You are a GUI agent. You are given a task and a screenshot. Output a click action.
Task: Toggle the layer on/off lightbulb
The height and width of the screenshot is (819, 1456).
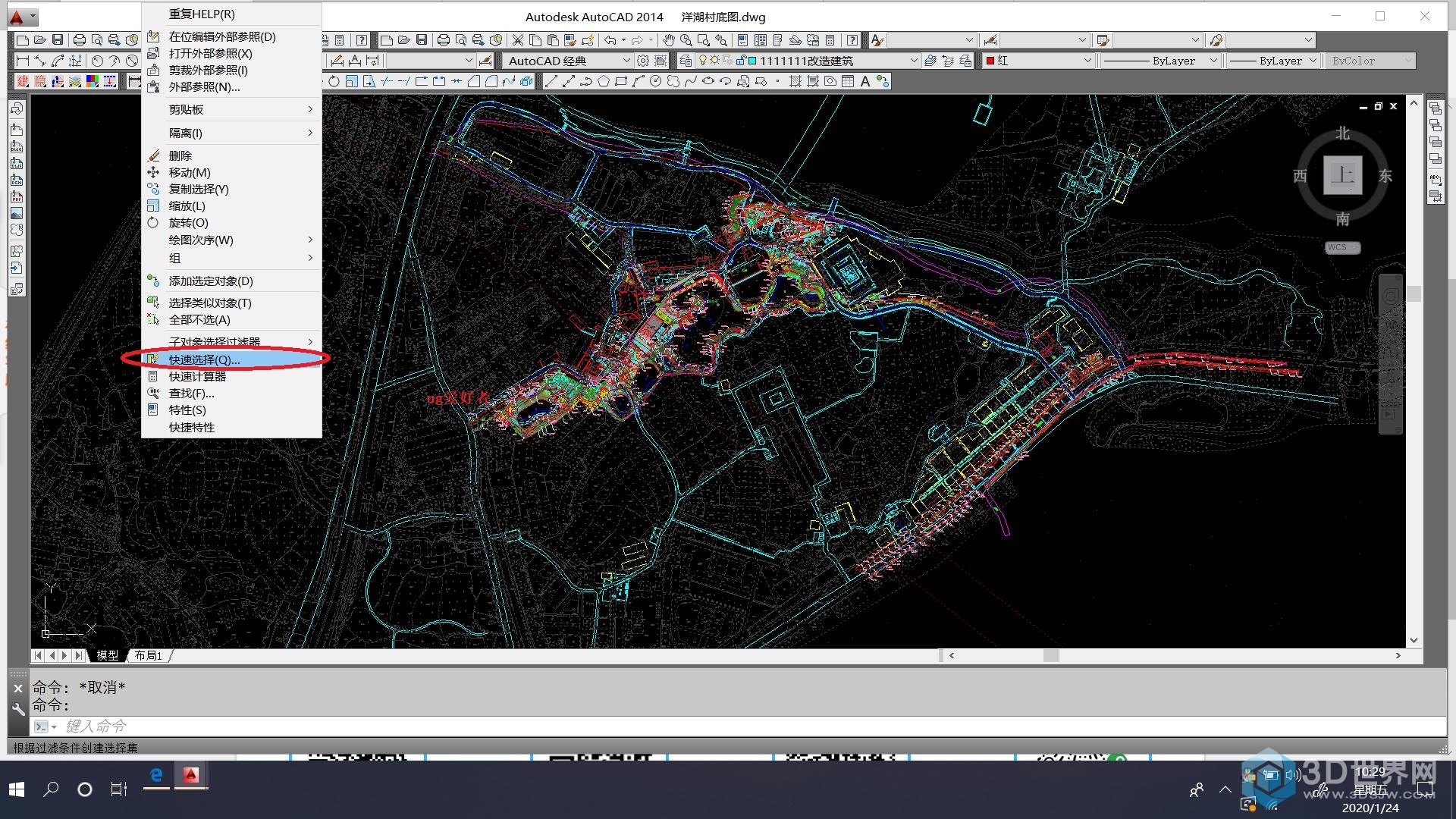703,61
